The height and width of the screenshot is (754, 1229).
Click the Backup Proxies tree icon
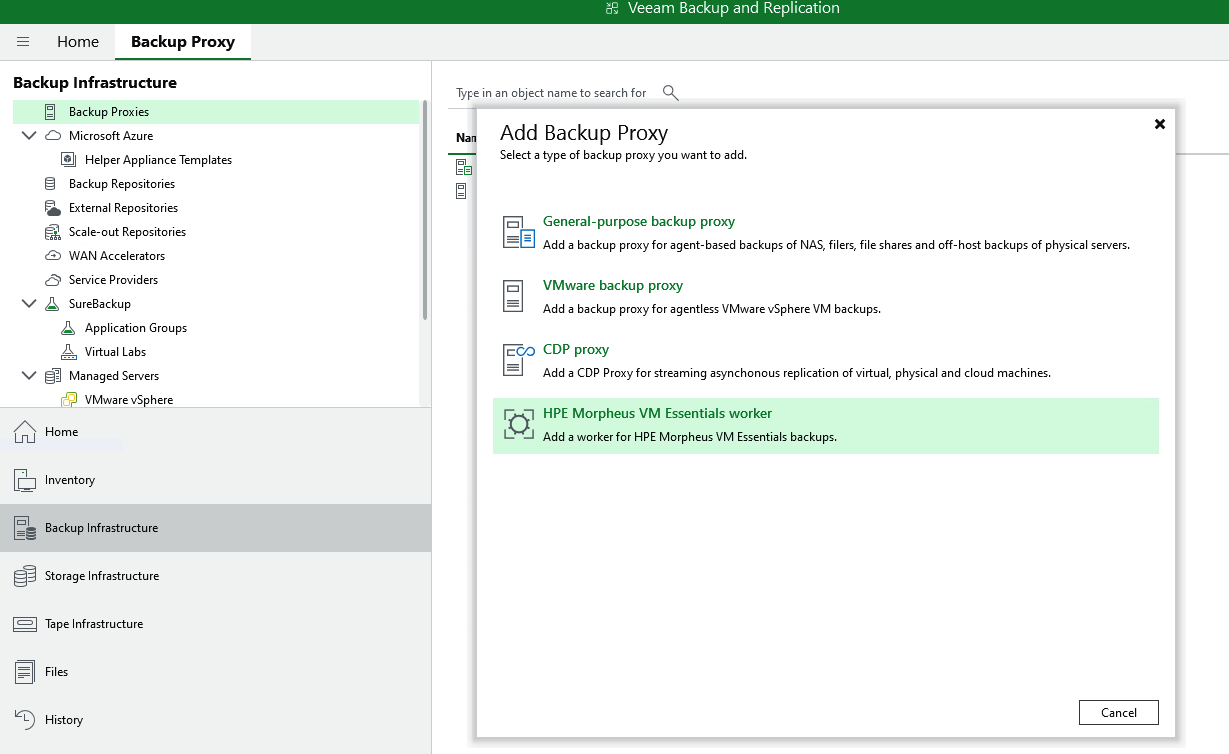tap(51, 112)
